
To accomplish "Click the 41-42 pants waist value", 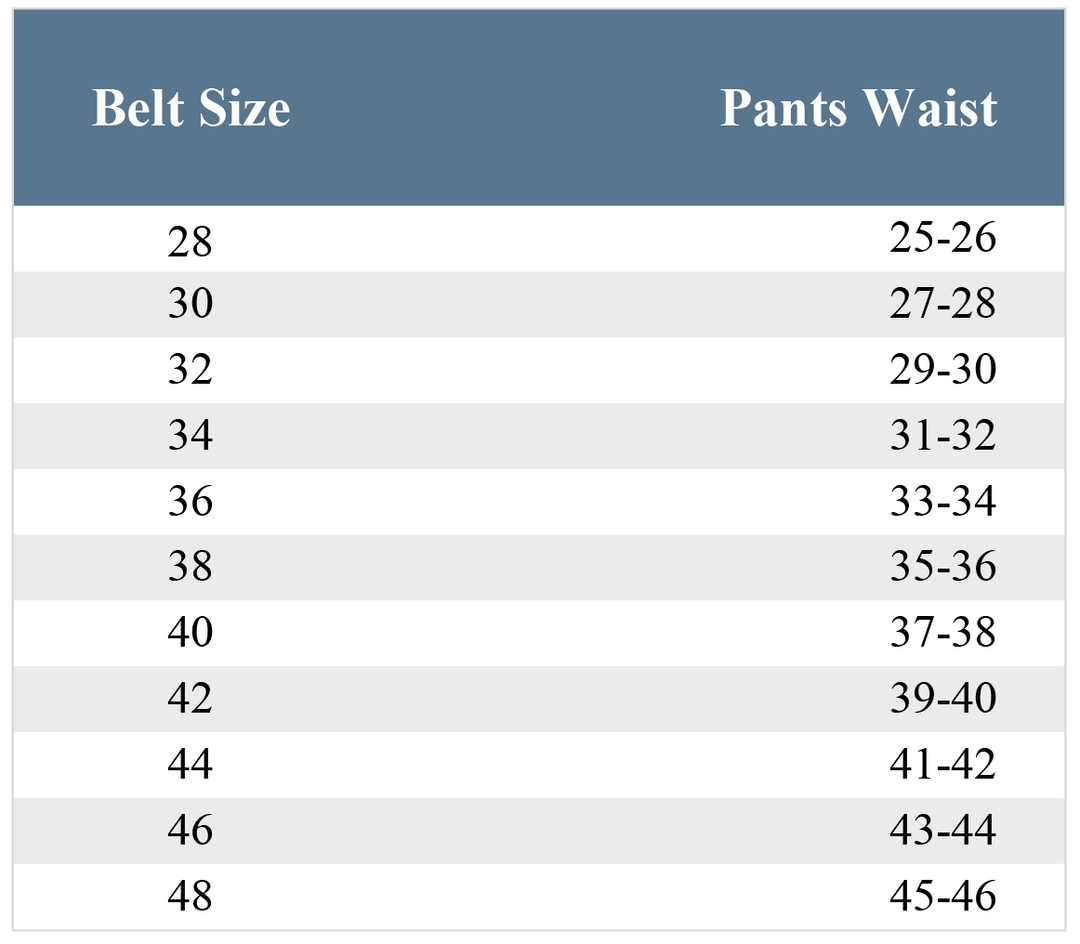I will (x=943, y=764).
